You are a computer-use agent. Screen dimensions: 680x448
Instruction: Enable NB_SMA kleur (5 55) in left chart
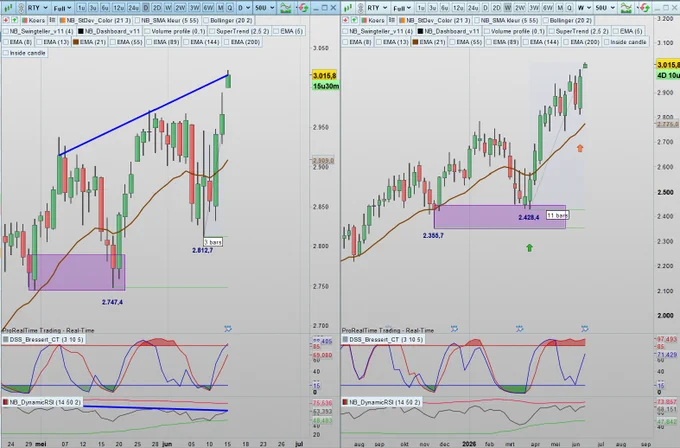click(137, 20)
